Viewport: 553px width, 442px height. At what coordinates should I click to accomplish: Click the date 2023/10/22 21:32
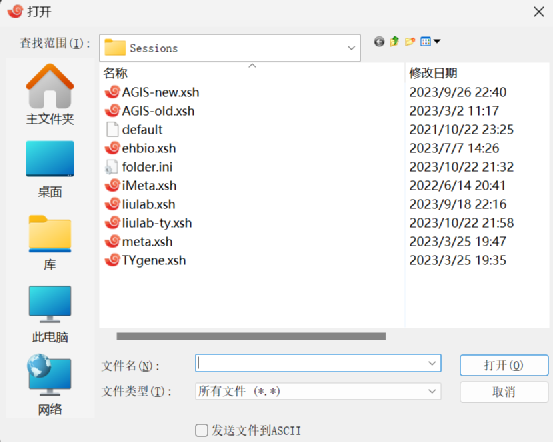coord(461,167)
